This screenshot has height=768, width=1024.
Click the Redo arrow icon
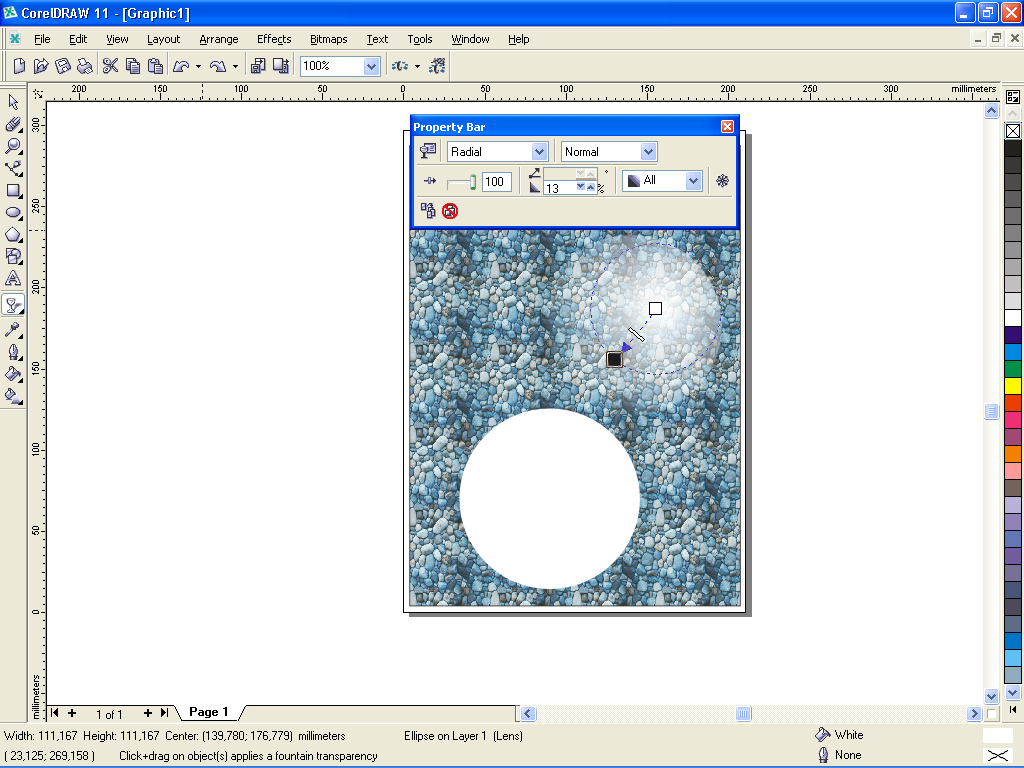pyautogui.click(x=218, y=66)
